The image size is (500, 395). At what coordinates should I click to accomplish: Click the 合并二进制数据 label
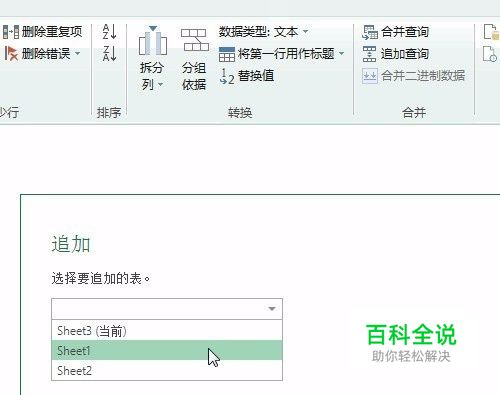click(x=423, y=76)
